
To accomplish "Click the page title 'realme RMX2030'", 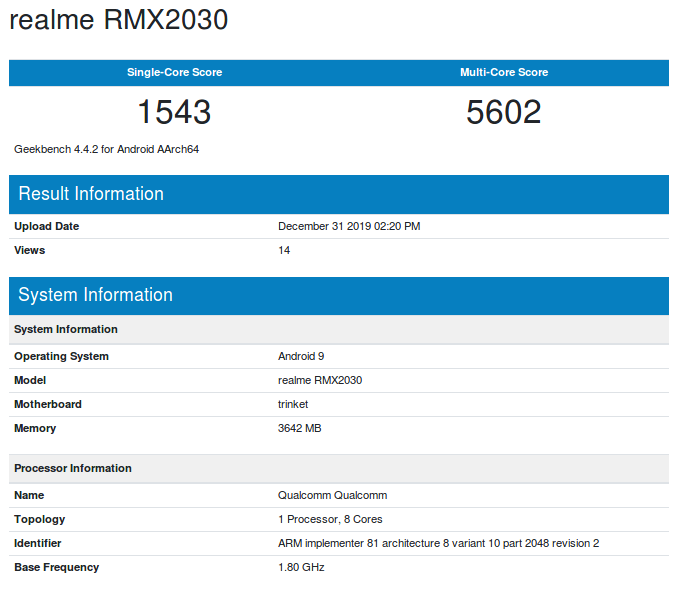I will (118, 20).
